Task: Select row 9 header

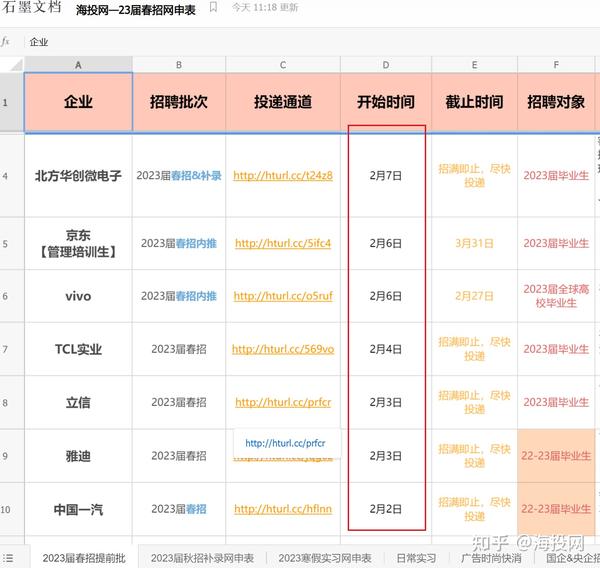Action: point(12,455)
